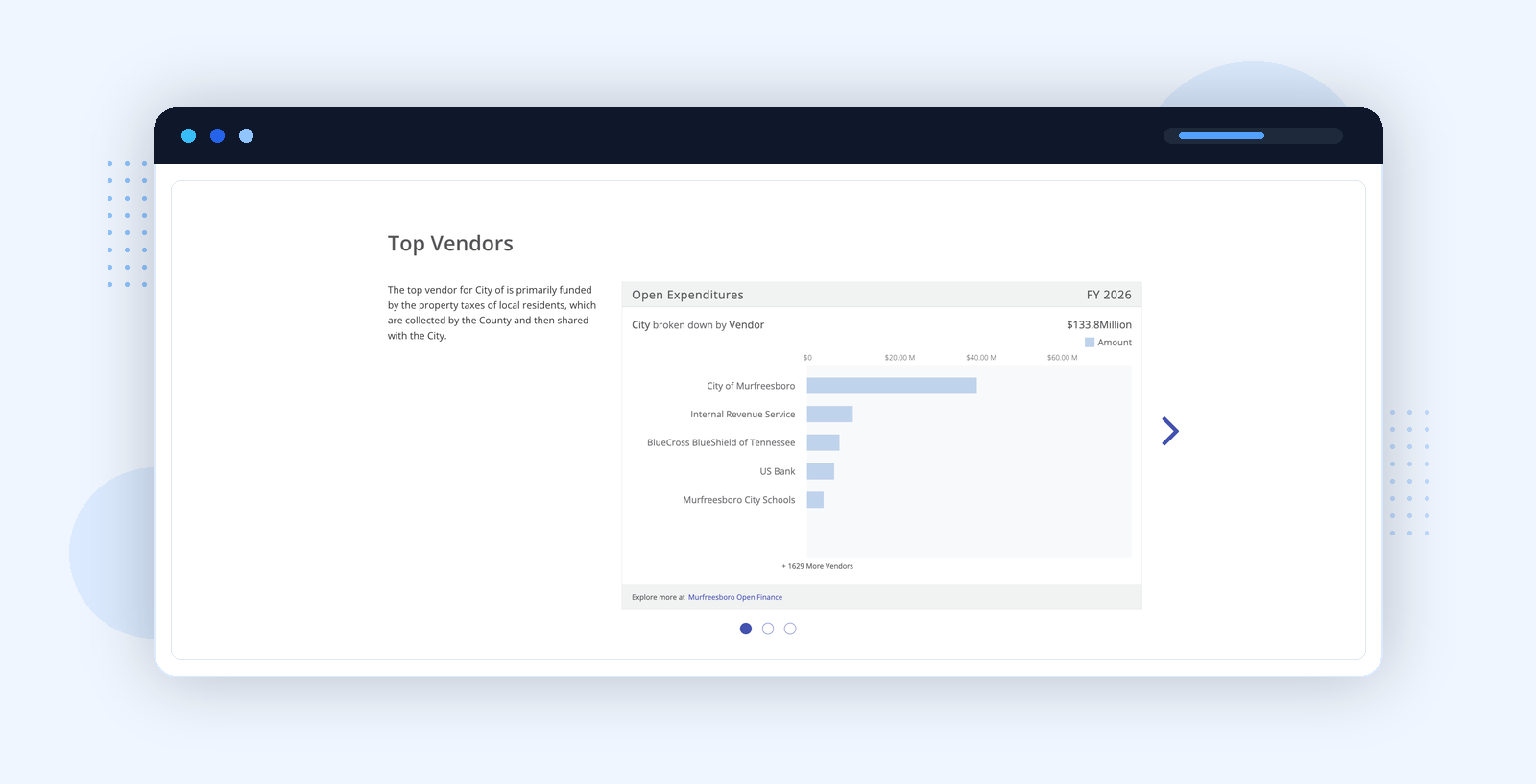Click the '$133.8Million' total value
The width and height of the screenshot is (1536, 784).
pyautogui.click(x=1099, y=325)
